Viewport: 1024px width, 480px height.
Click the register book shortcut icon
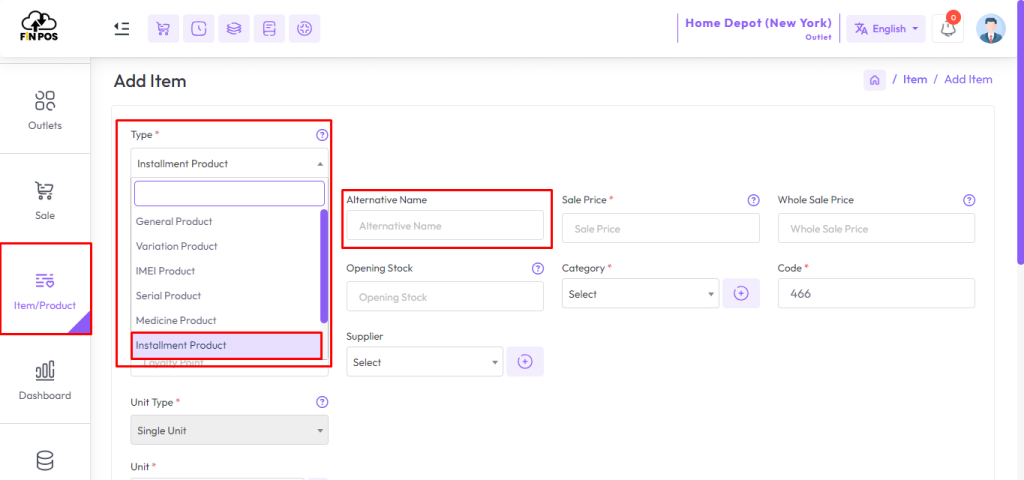(x=269, y=29)
